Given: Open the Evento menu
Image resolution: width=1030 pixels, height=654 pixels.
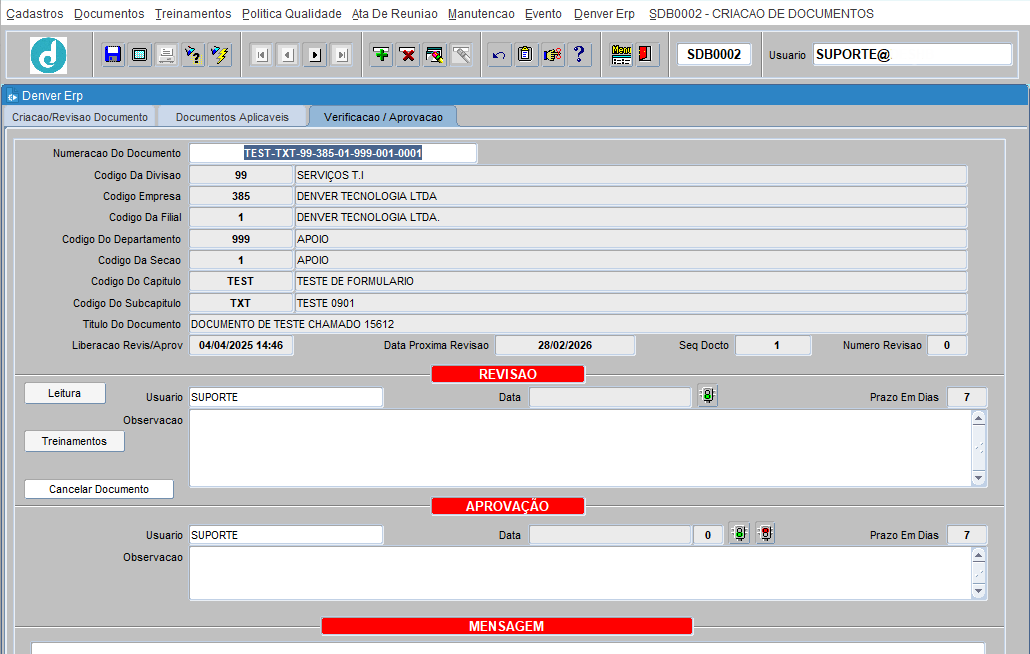Looking at the screenshot, I should click(x=543, y=14).
